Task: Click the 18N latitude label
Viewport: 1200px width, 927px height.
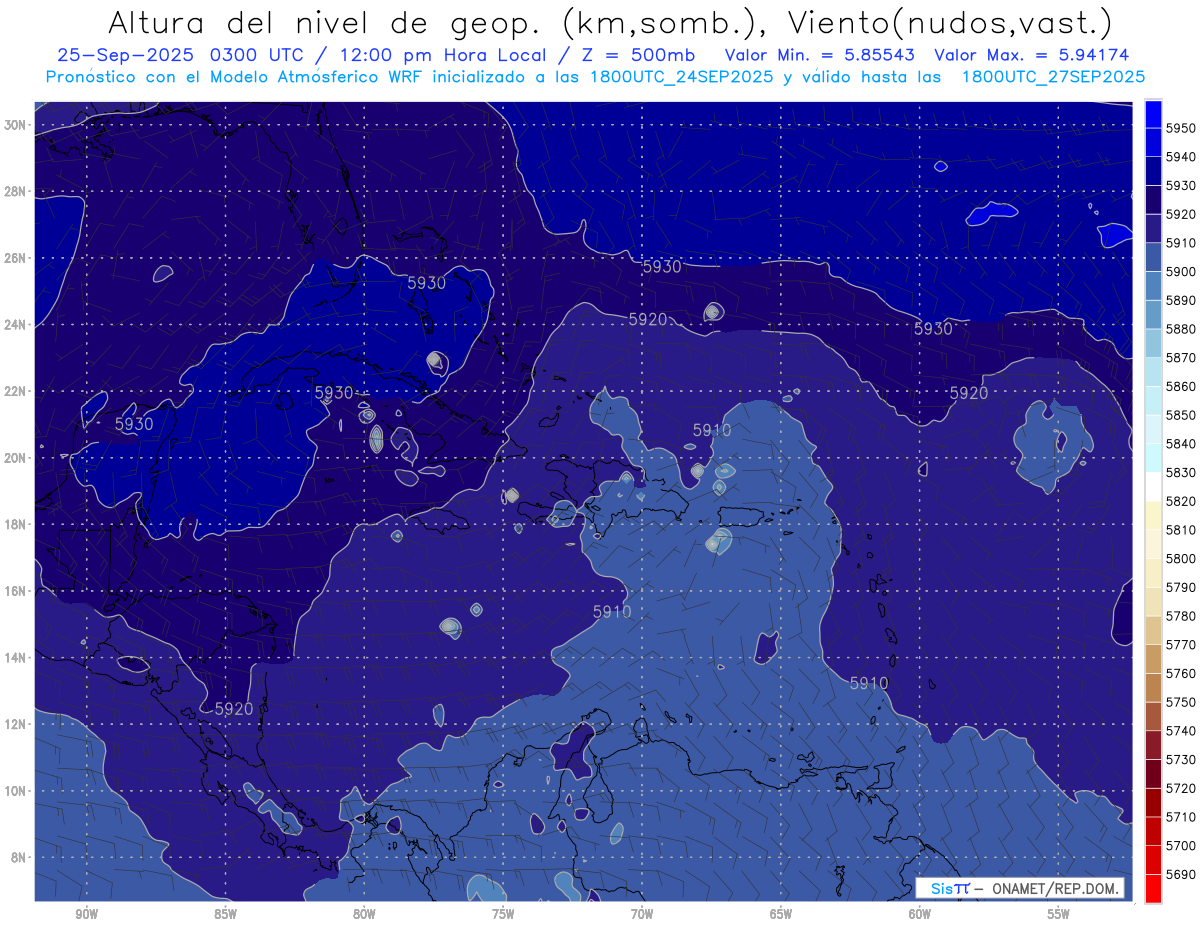Action: click(14, 525)
